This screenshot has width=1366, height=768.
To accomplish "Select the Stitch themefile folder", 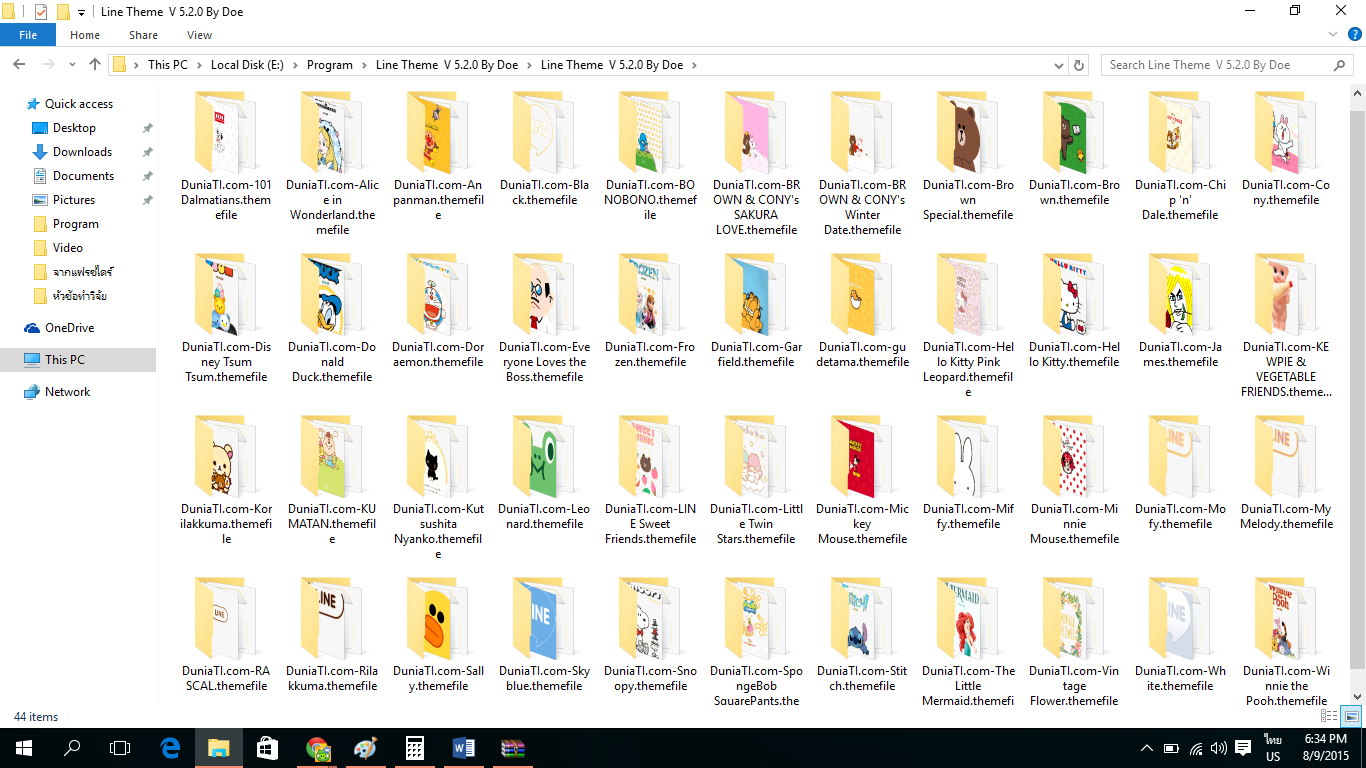I will pyautogui.click(x=863, y=635).
